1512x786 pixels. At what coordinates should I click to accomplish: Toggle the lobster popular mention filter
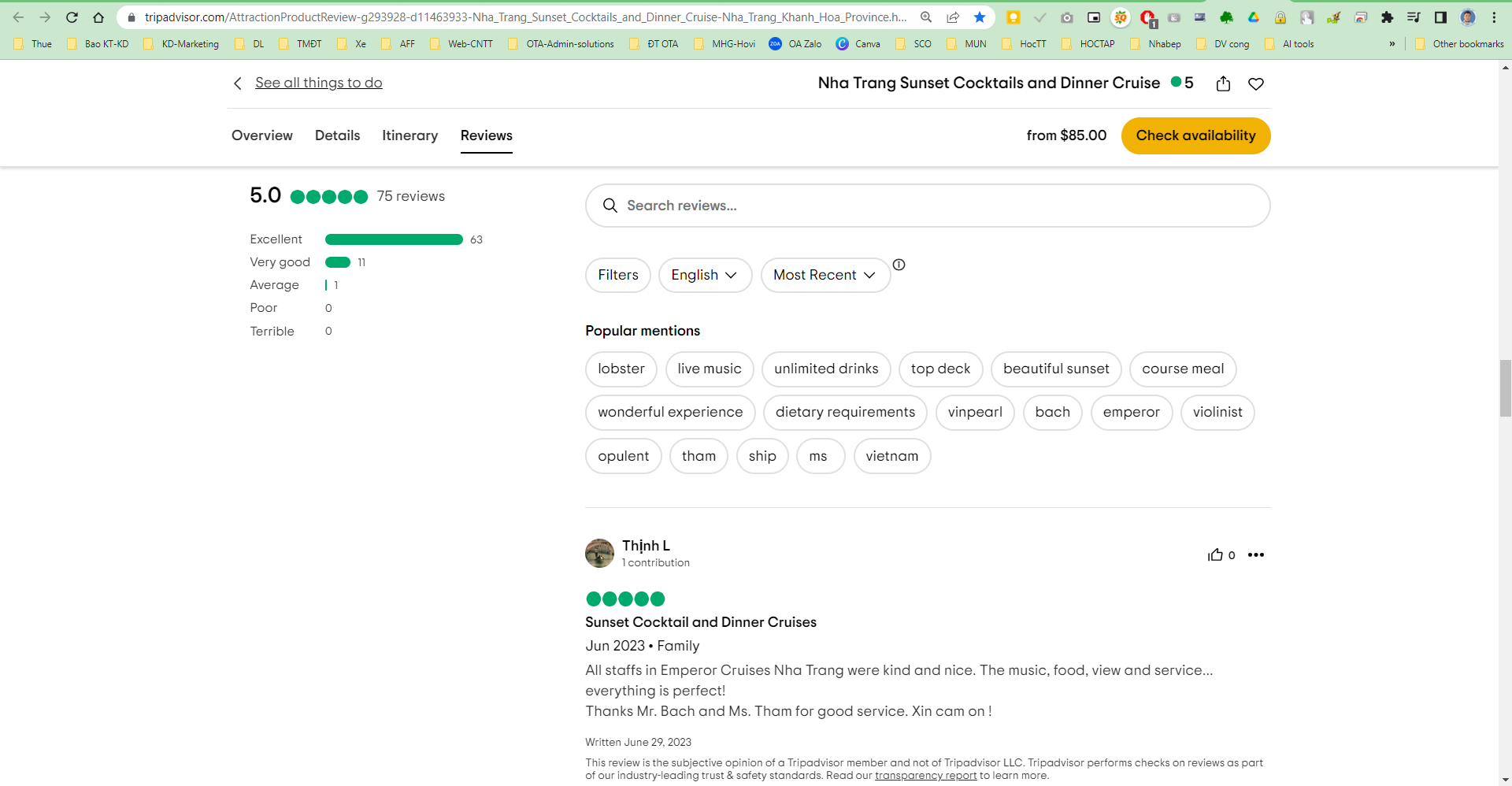pos(621,369)
